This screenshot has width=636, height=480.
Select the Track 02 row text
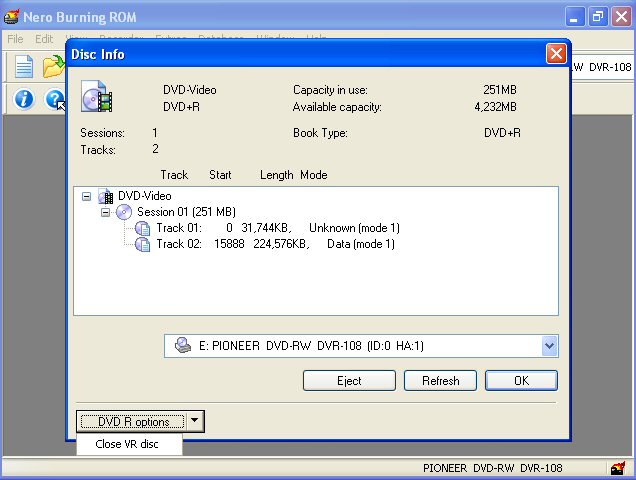click(275, 244)
